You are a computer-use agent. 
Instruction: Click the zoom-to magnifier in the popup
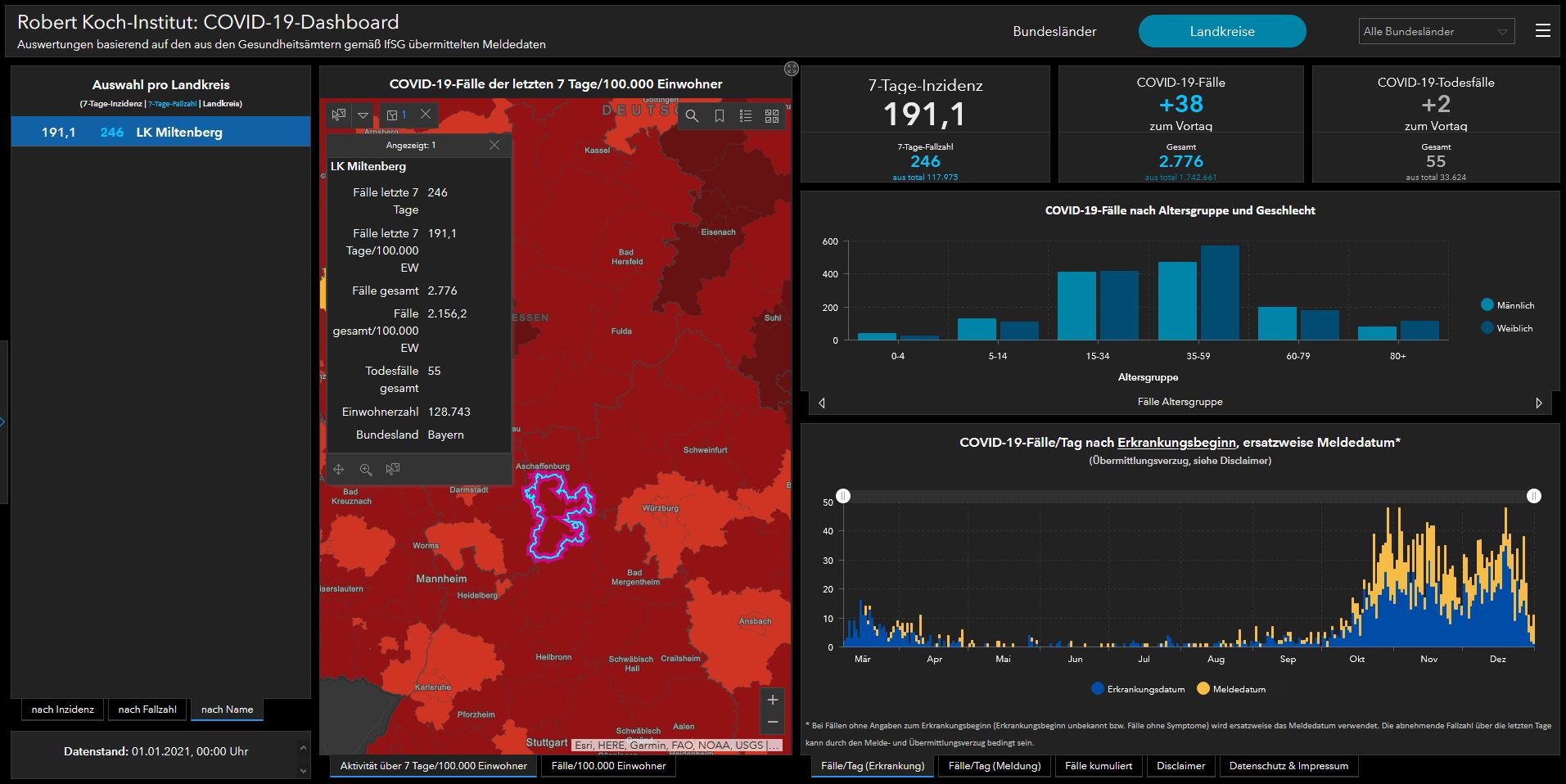366,469
